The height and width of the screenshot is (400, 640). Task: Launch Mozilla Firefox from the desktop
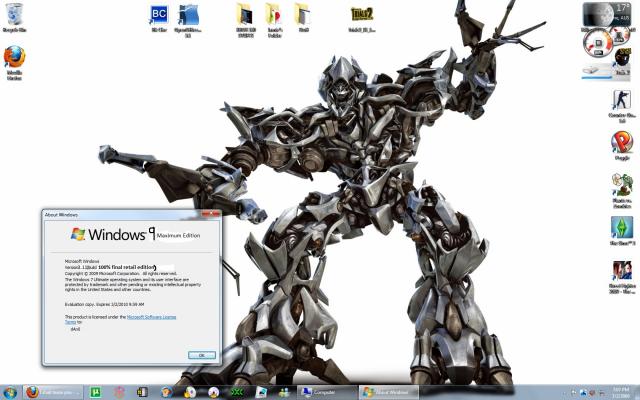tap(14, 62)
